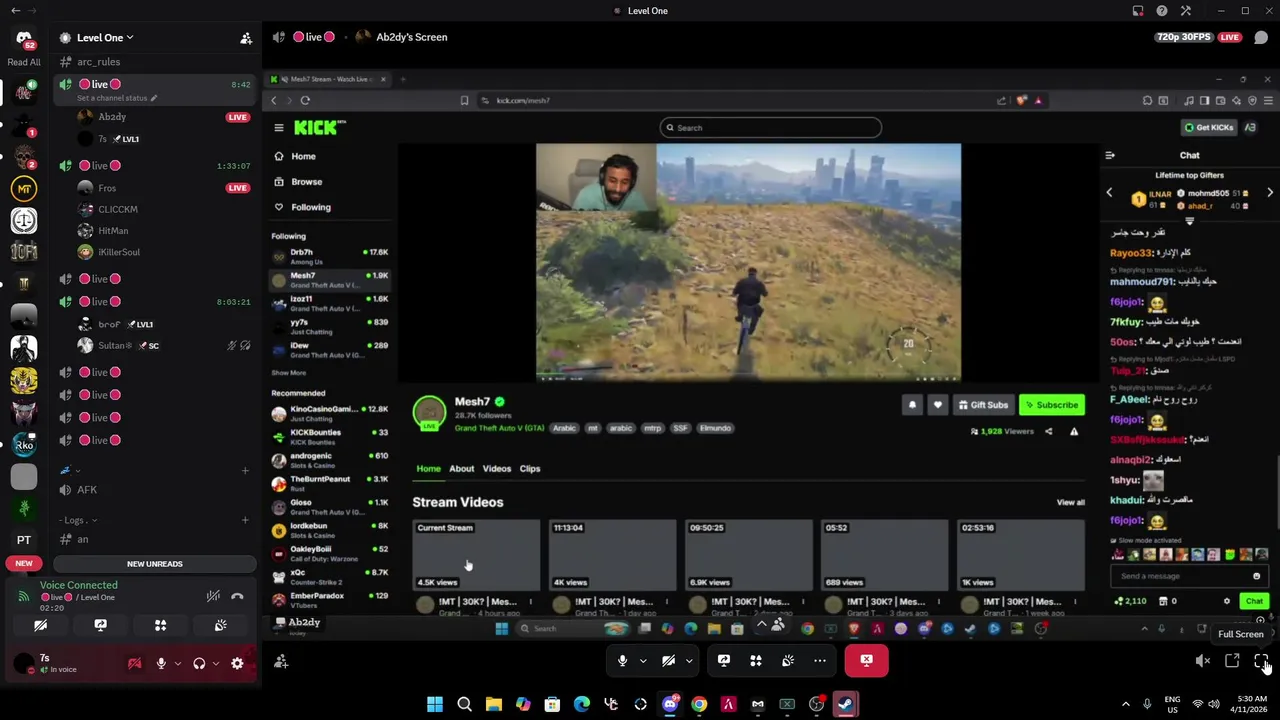
Task: Start an activity from voice panel
Action: [x=160, y=625]
